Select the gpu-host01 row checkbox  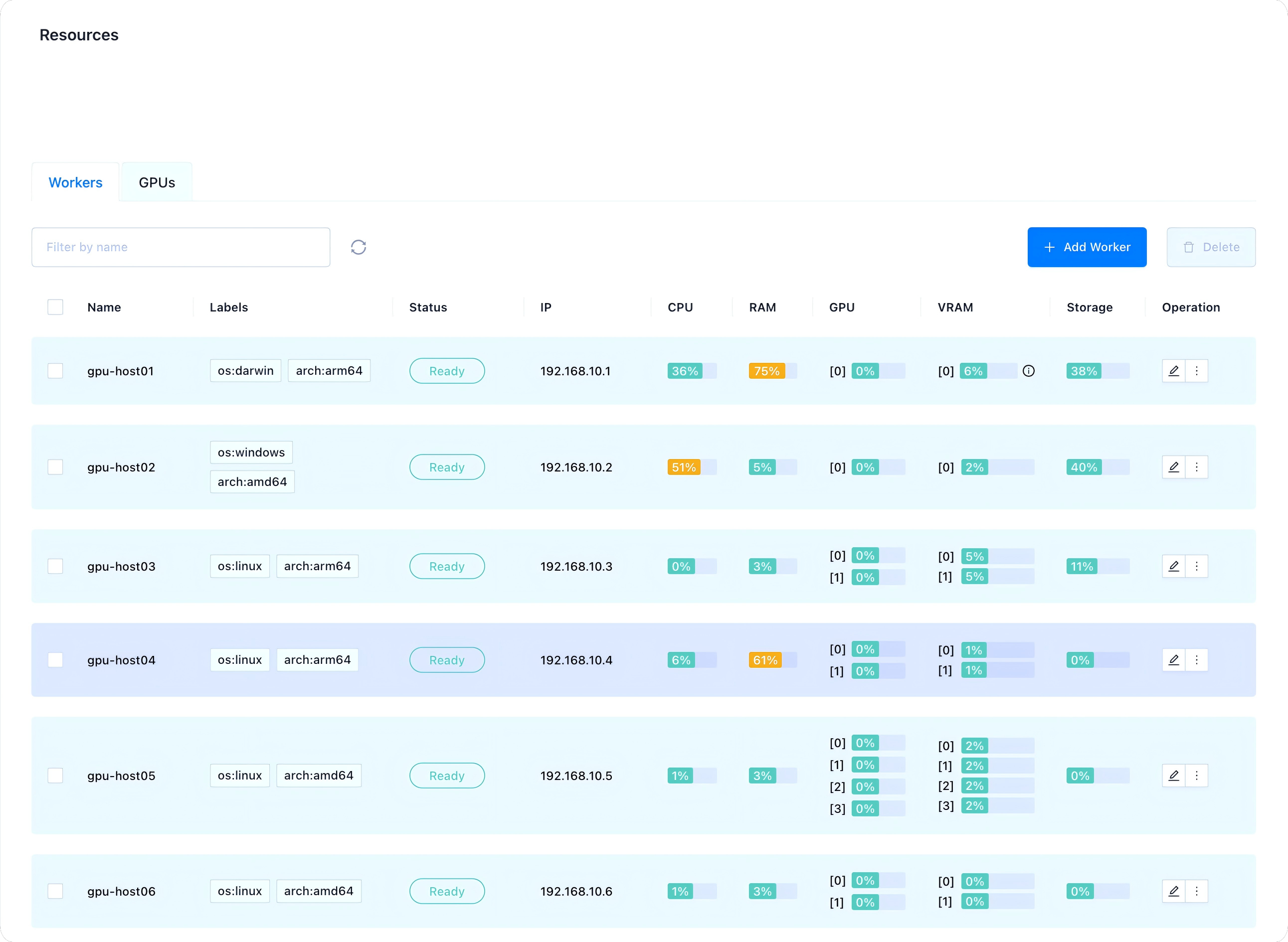pyautogui.click(x=55, y=371)
